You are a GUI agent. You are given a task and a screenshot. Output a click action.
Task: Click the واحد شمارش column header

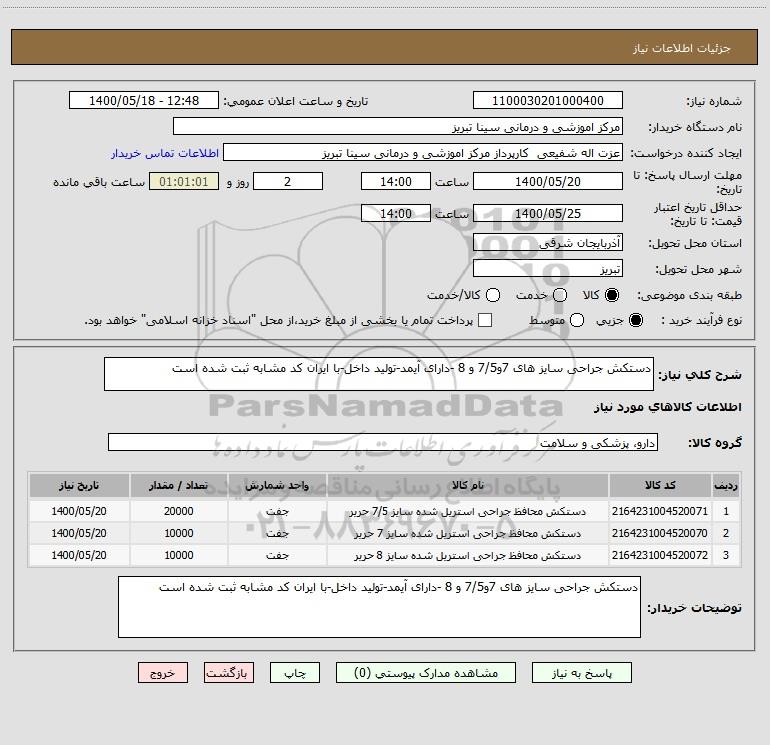tap(277, 486)
